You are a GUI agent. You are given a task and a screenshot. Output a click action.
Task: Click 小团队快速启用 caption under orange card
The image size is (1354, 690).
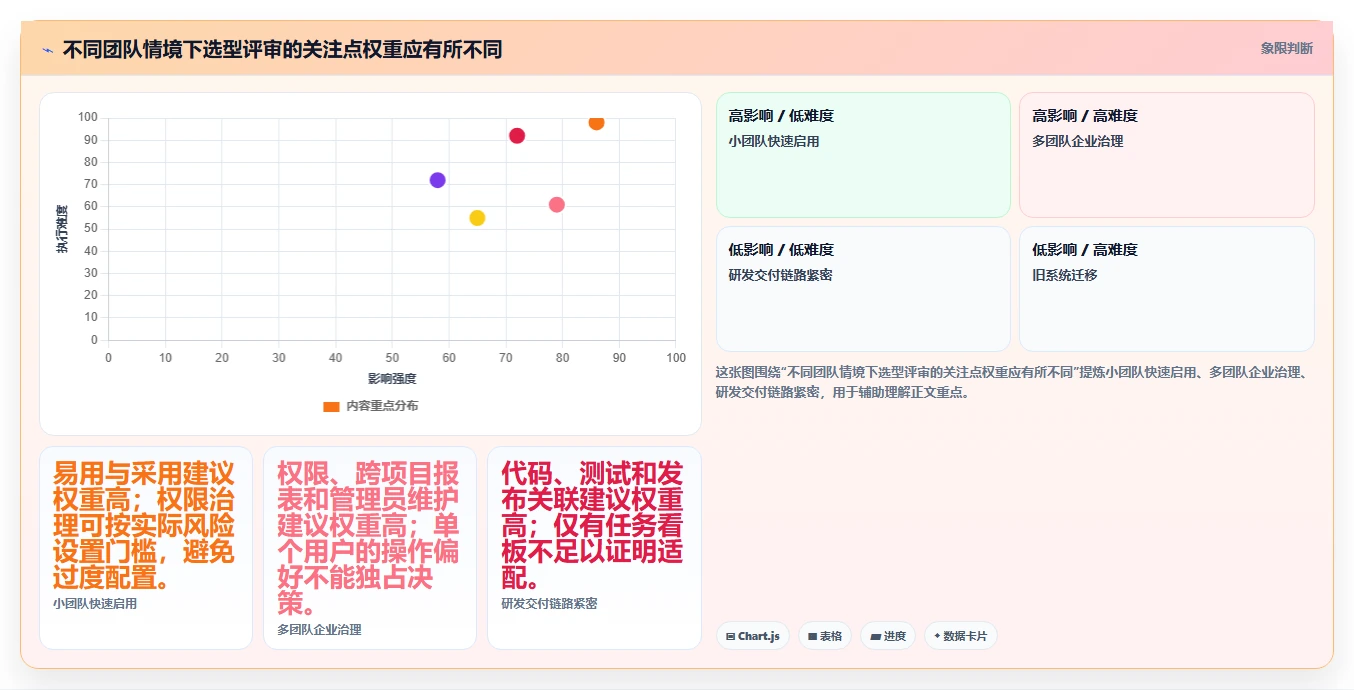[95, 604]
